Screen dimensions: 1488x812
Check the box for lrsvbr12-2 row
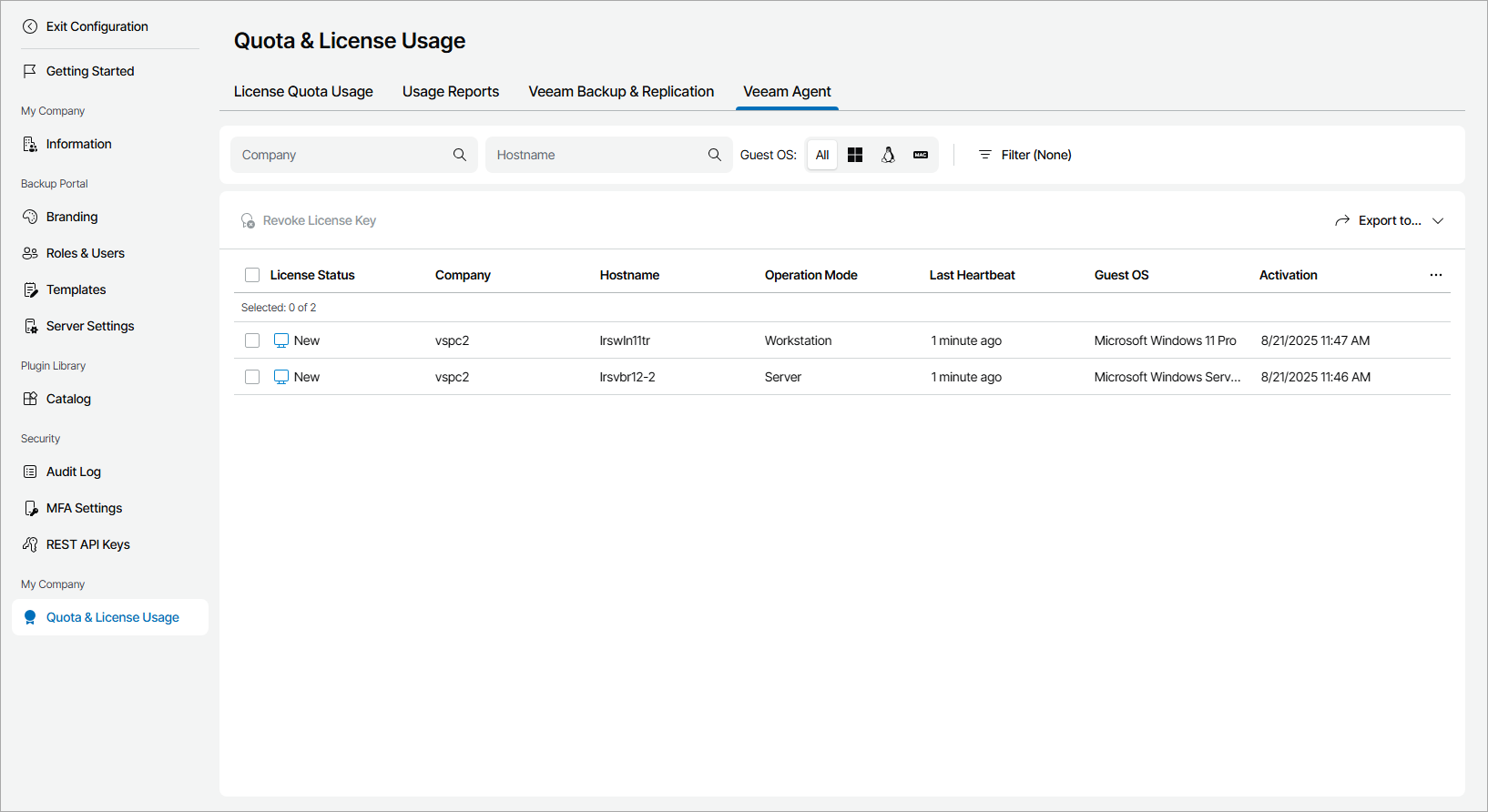[x=252, y=377]
